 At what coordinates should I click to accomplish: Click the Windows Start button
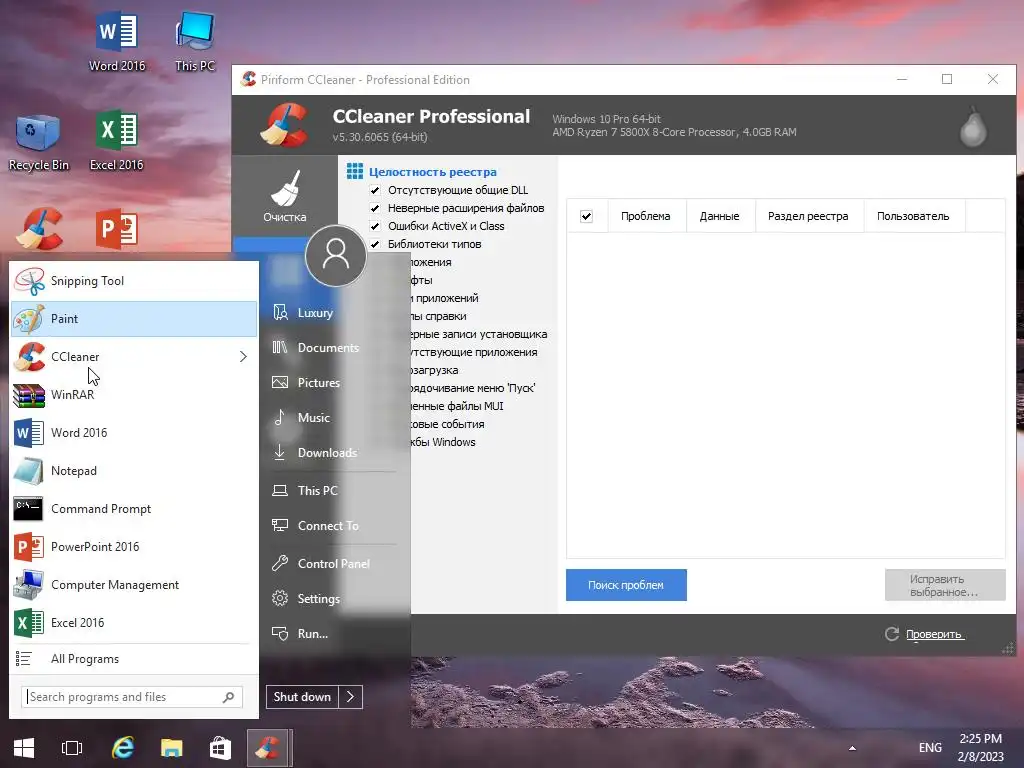tap(24, 748)
